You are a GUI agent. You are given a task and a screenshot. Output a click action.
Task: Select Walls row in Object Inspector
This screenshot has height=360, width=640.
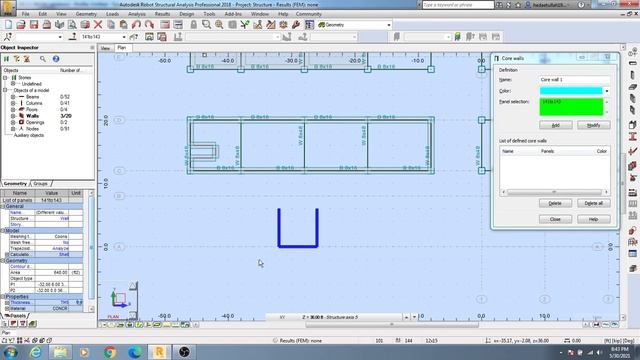click(x=47, y=116)
